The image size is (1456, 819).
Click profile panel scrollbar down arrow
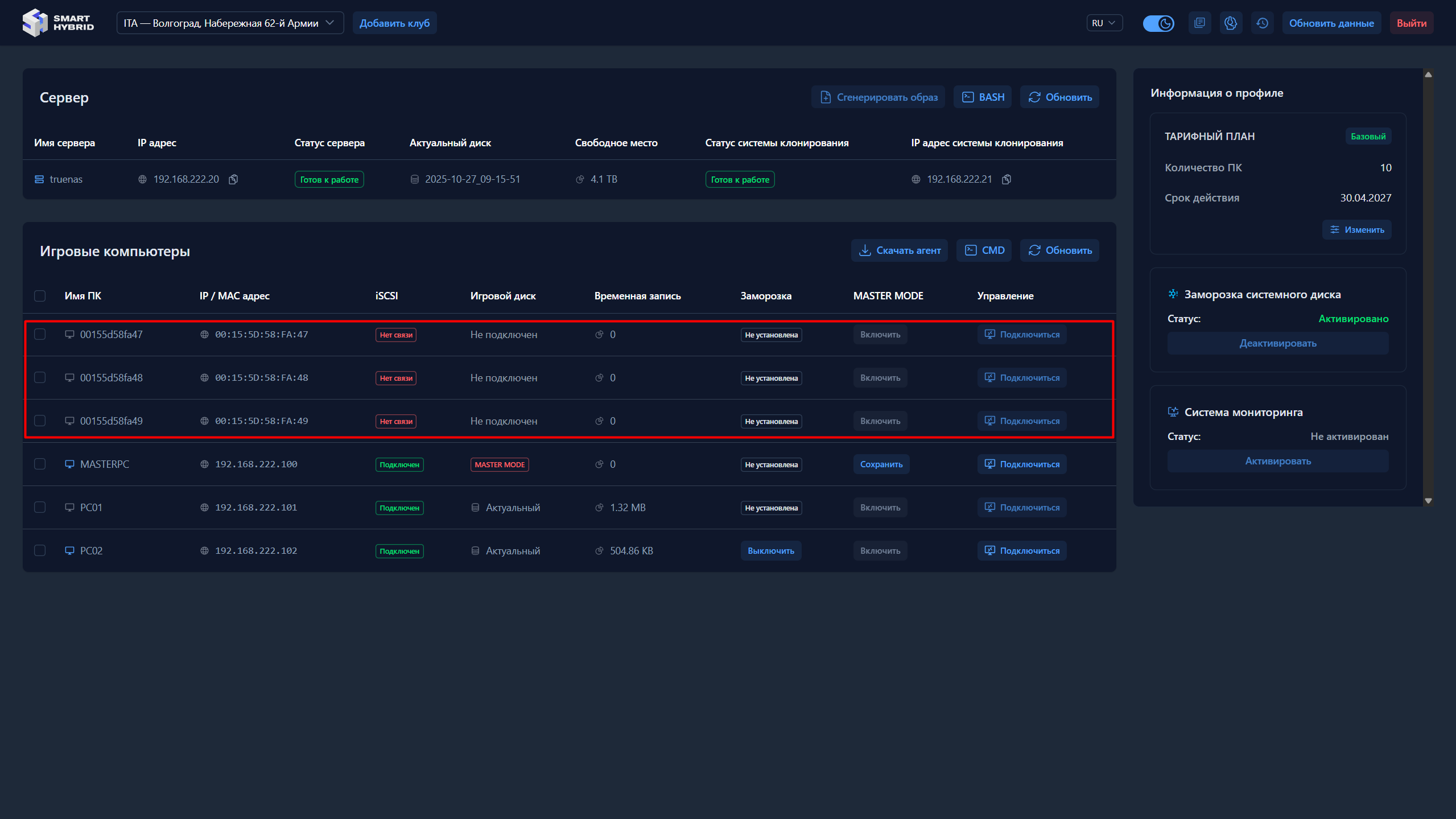pos(1428,501)
